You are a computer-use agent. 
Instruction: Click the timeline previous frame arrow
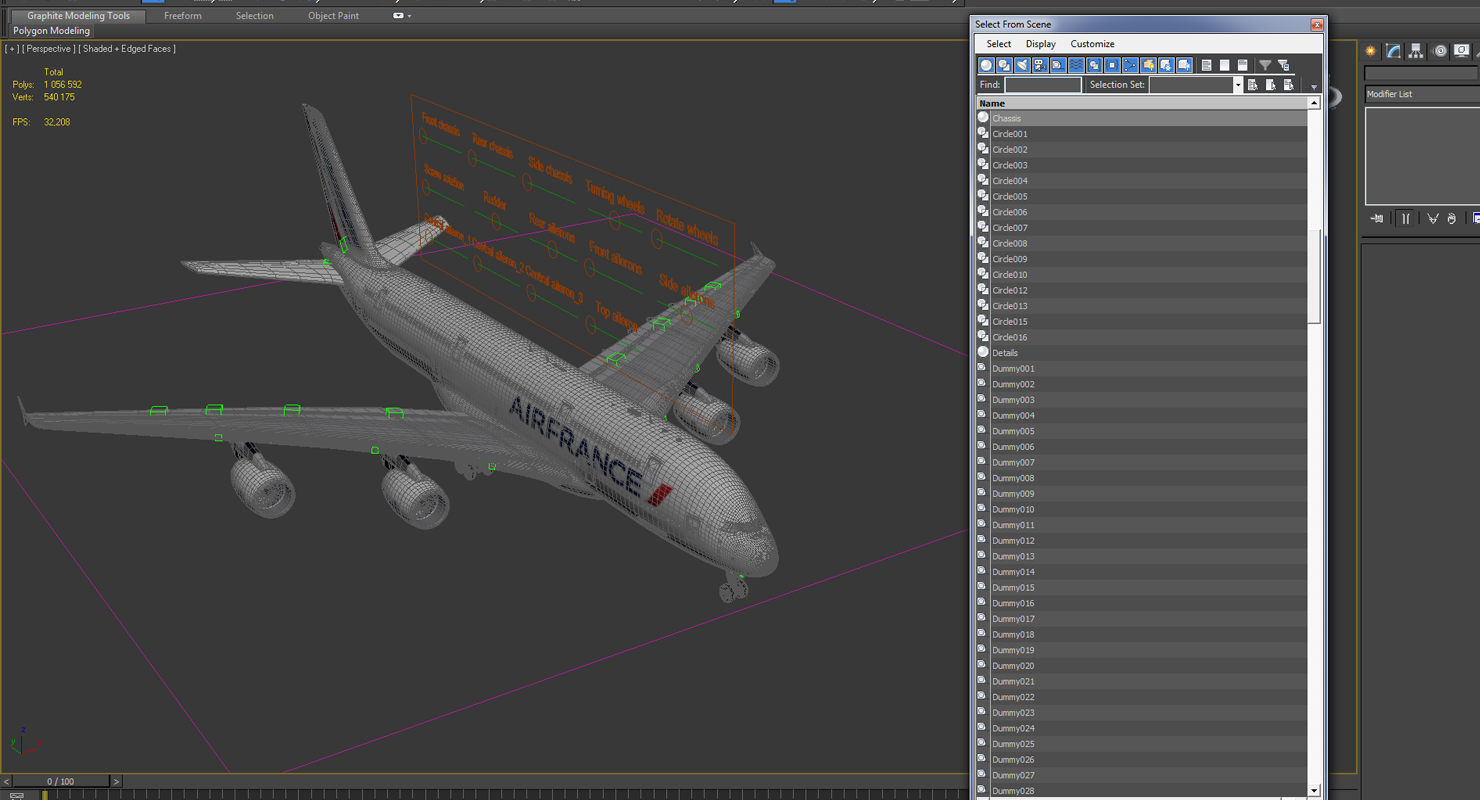6,781
